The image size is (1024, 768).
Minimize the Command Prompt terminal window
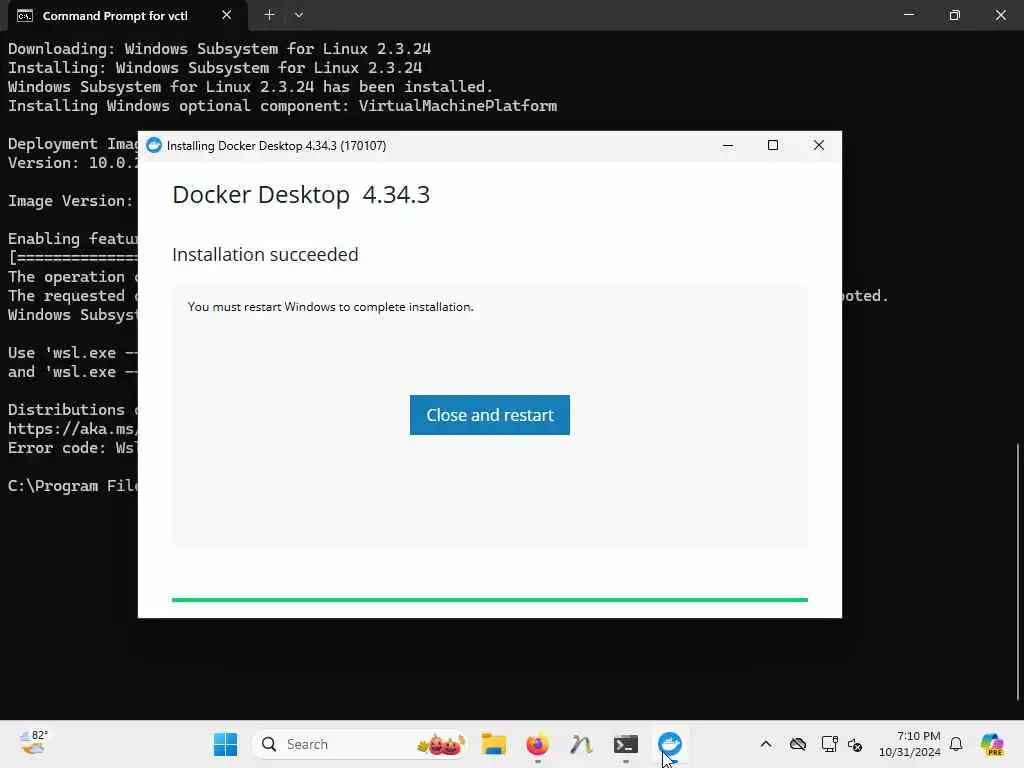[x=908, y=15]
